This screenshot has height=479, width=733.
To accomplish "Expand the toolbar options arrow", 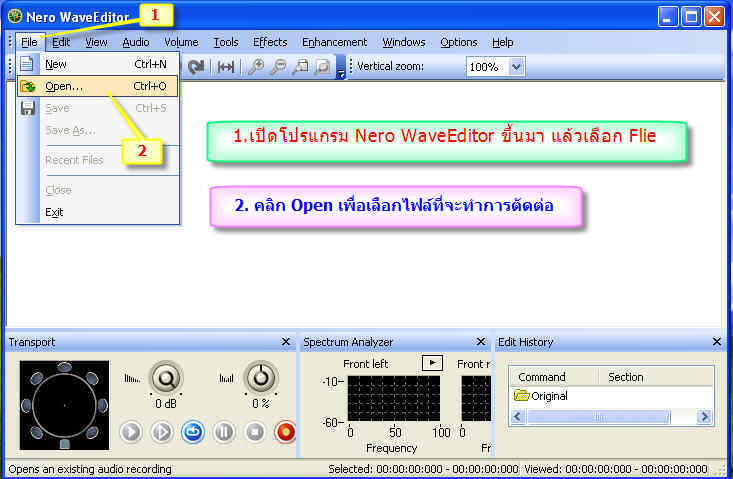I will click(x=341, y=68).
